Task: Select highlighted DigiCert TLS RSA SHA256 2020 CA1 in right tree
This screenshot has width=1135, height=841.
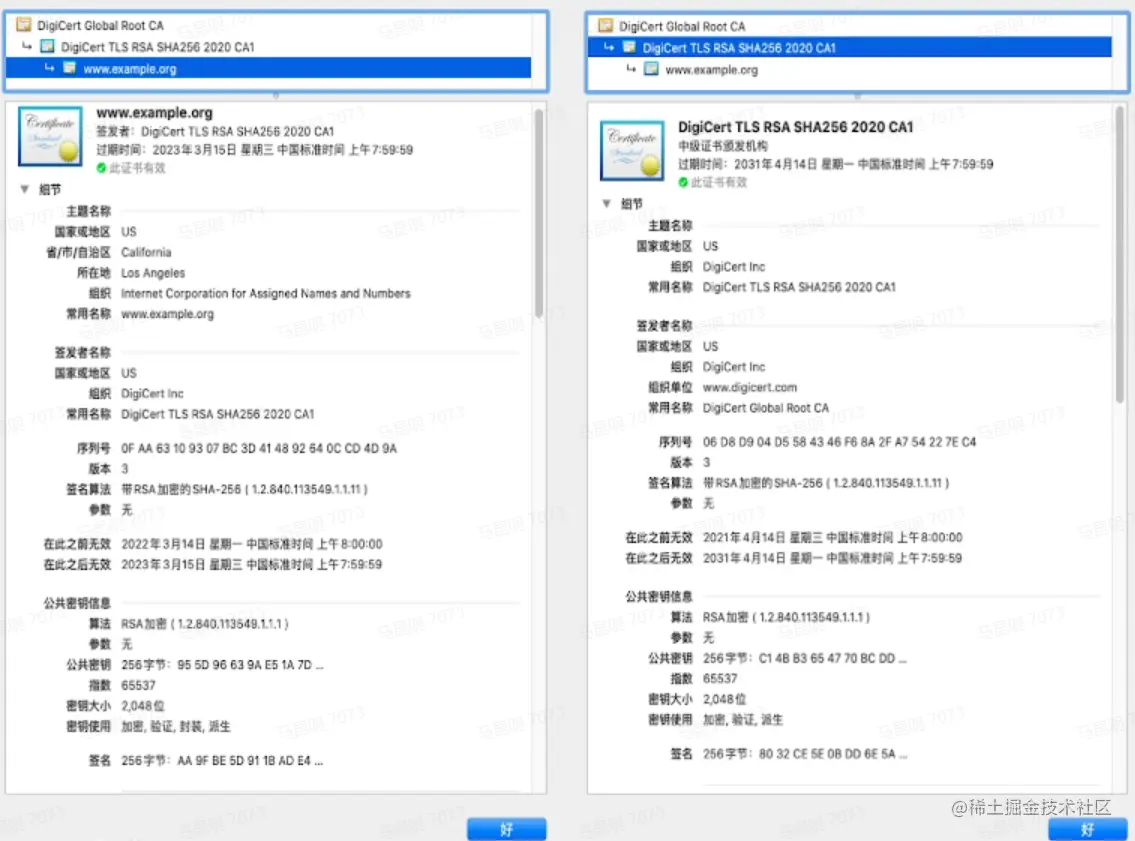Action: [849, 48]
